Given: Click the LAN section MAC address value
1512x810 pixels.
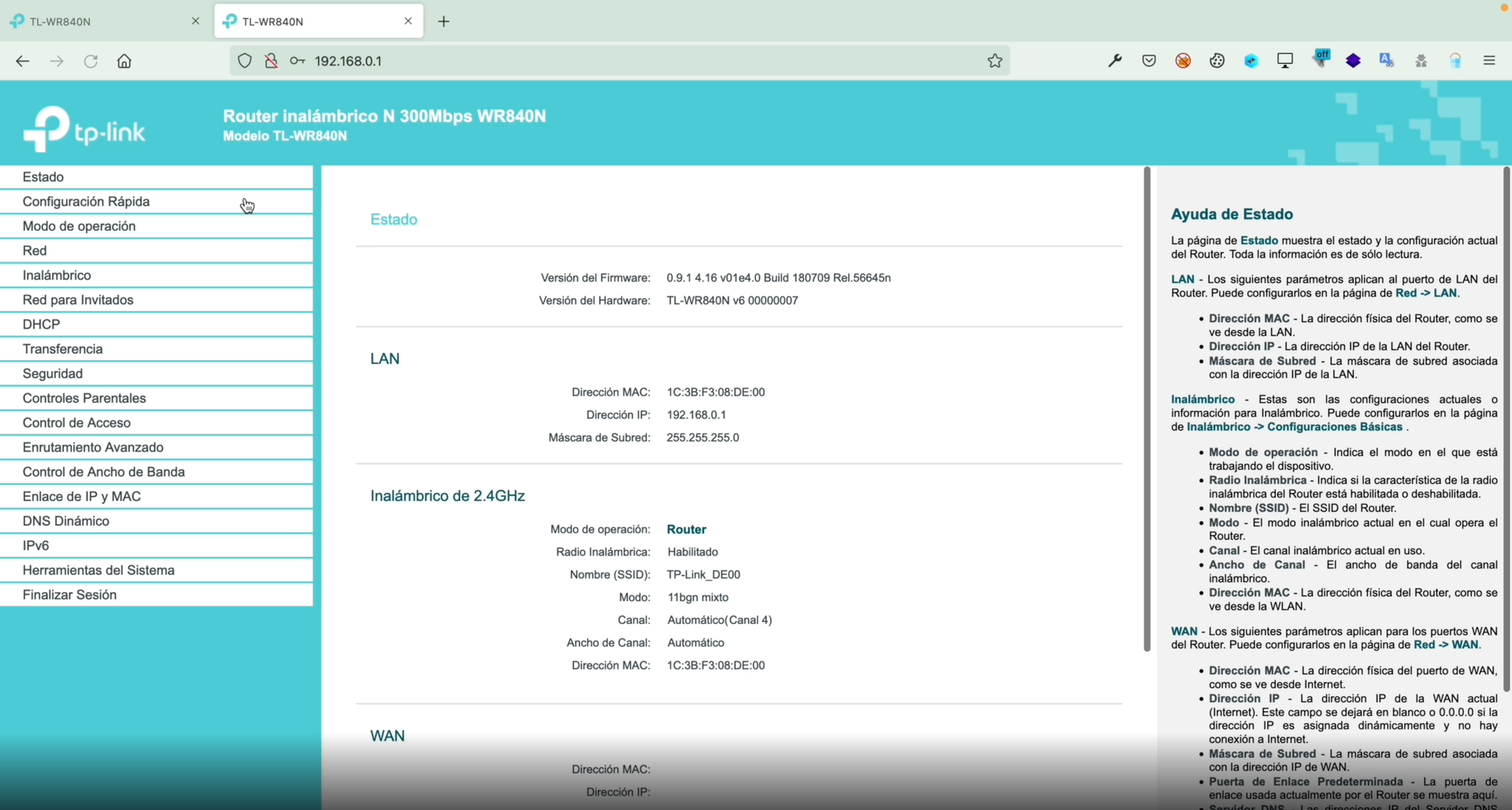Looking at the screenshot, I should pyautogui.click(x=716, y=392).
